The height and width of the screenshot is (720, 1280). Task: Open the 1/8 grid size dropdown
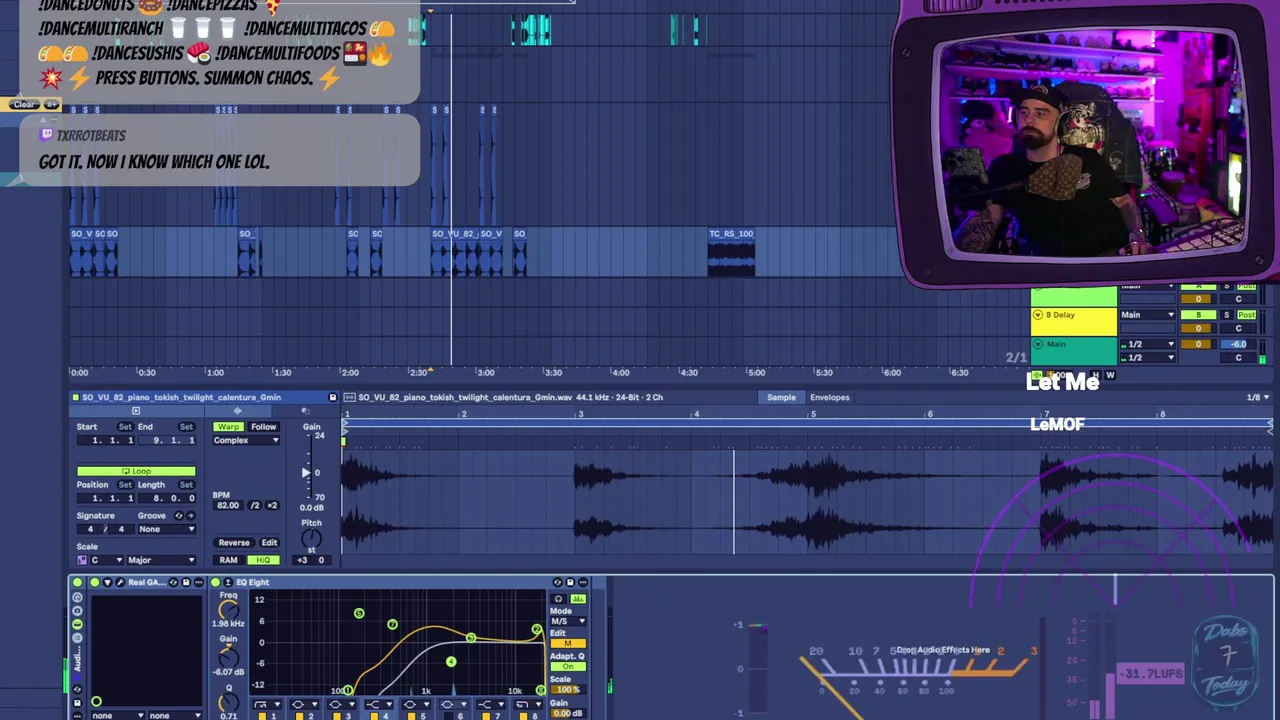tap(1258, 398)
